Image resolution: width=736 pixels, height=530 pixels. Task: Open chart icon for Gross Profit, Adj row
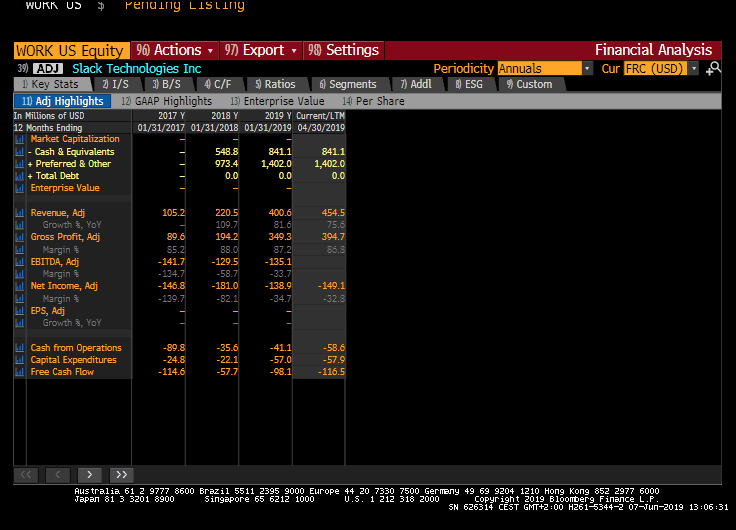20,237
